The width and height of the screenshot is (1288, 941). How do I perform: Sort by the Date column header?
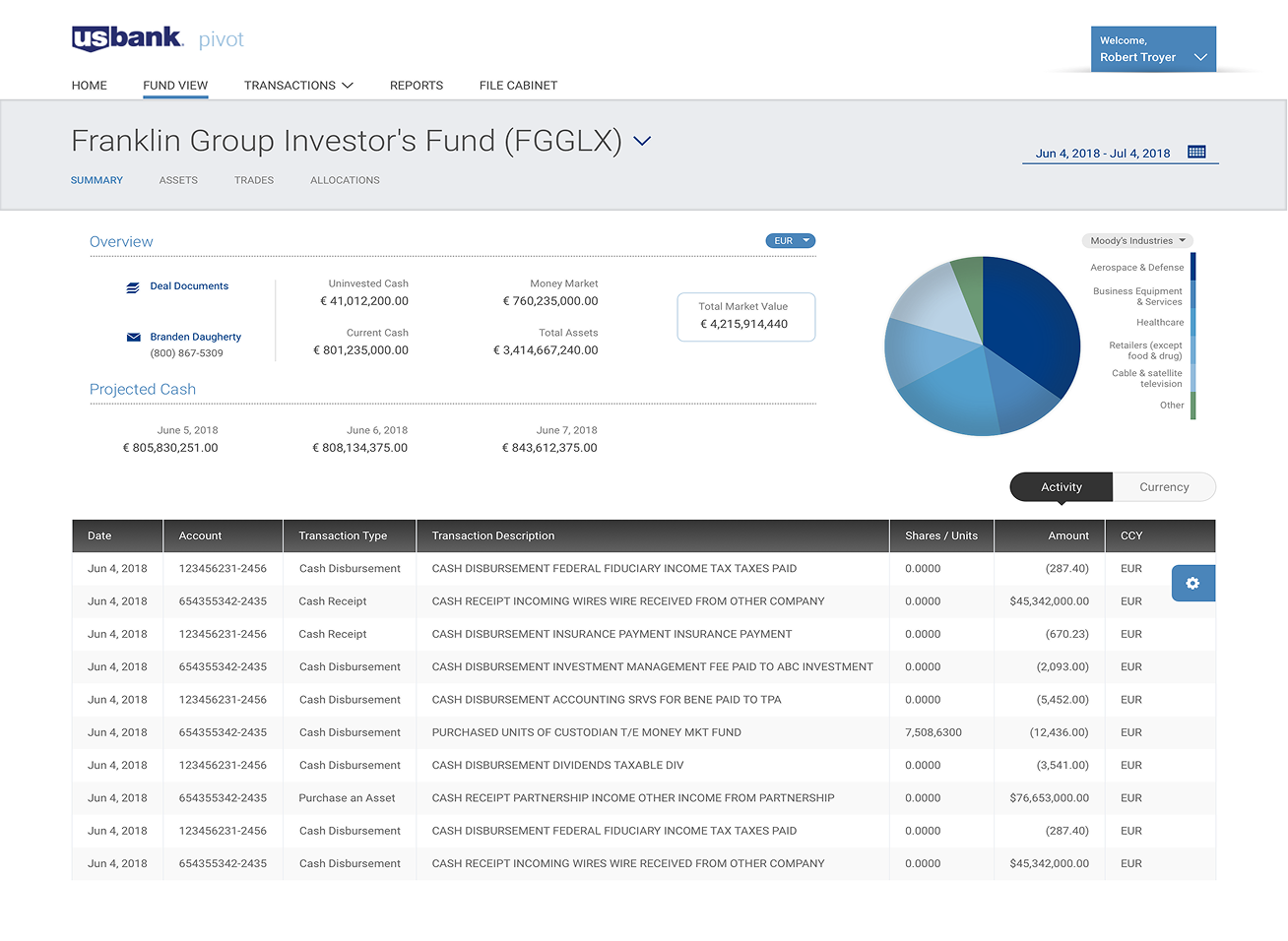point(118,536)
